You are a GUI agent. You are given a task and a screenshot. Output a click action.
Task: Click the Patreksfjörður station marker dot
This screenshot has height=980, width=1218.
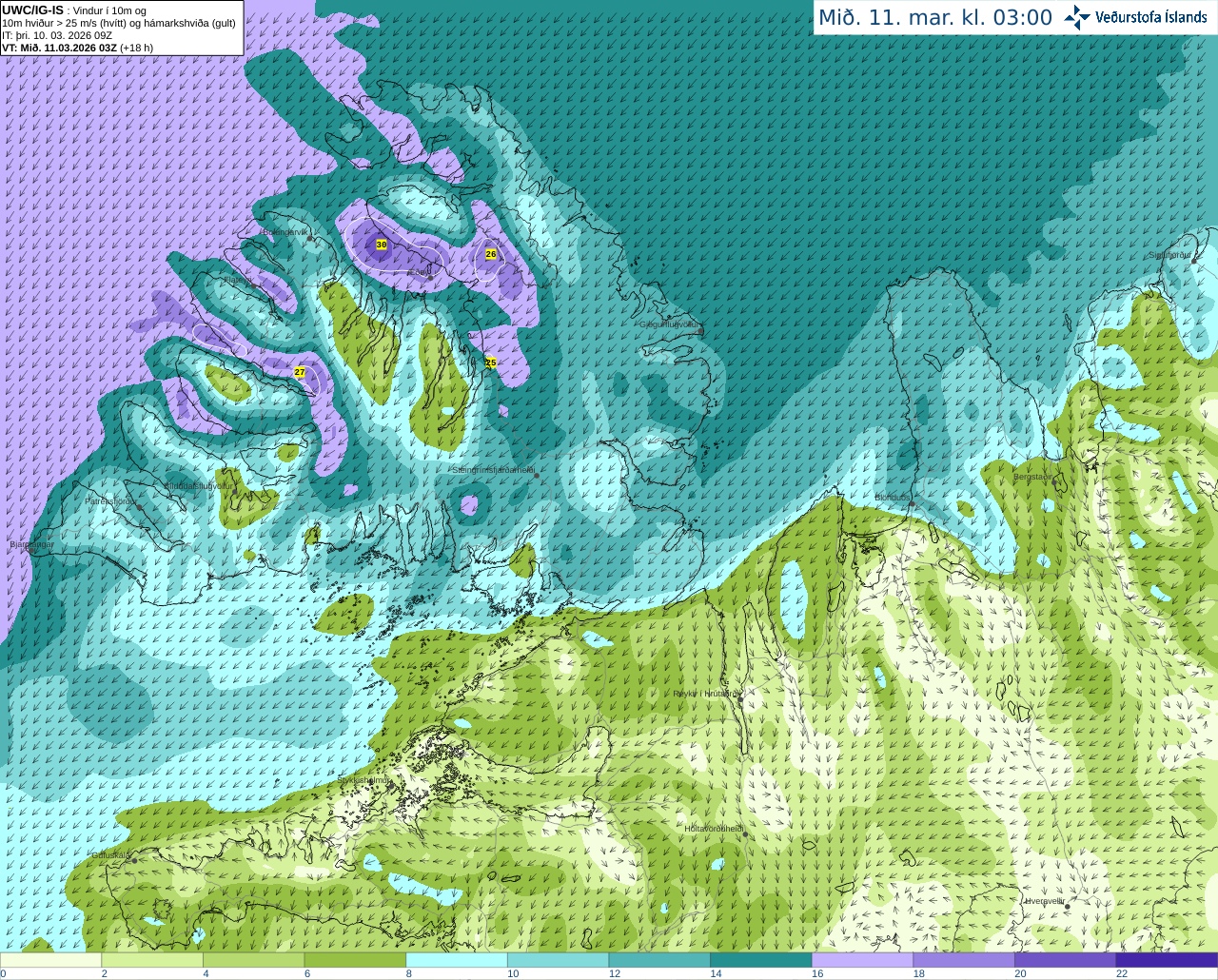coord(141,507)
